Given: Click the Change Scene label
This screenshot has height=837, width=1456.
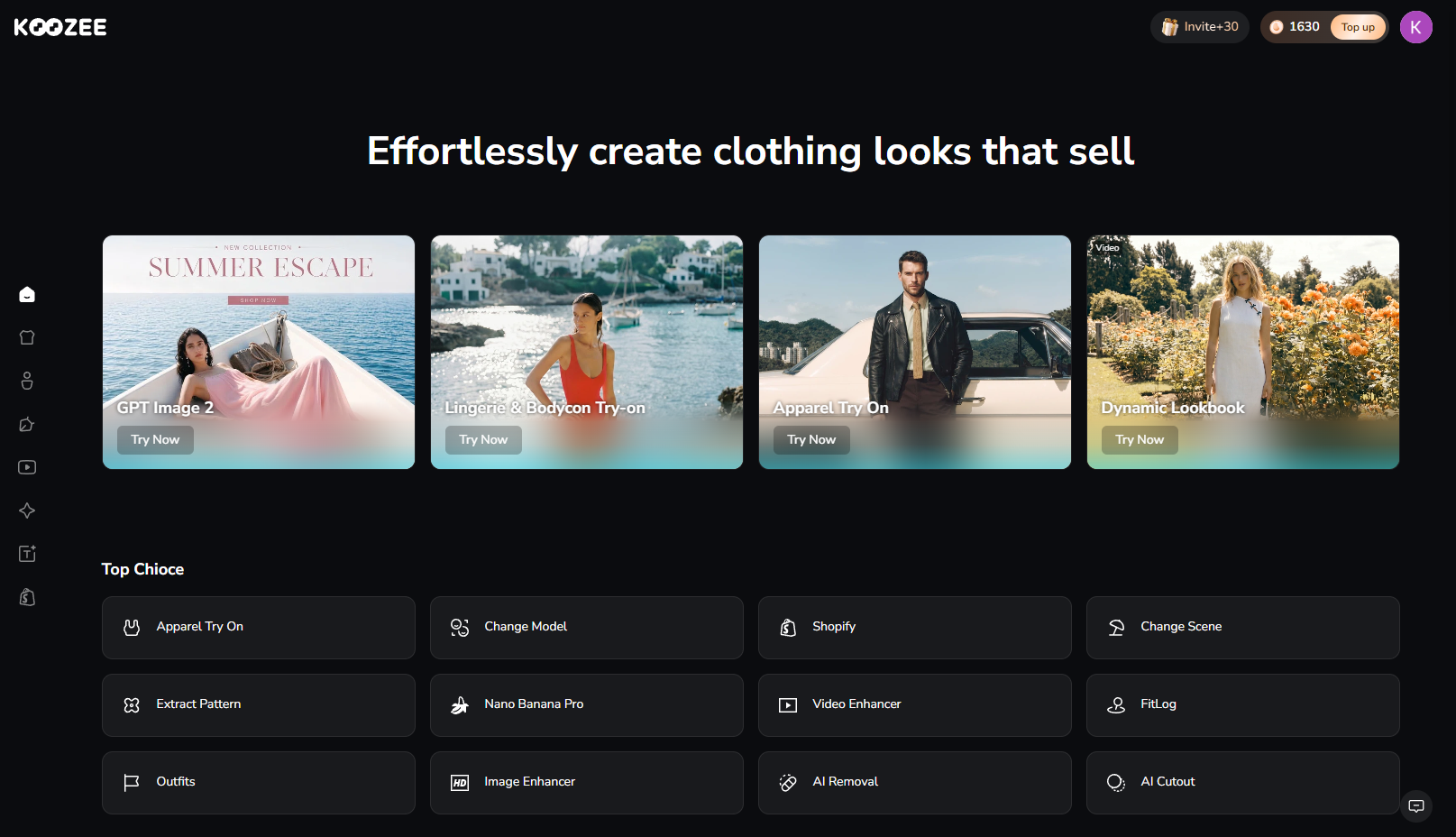Looking at the screenshot, I should (1181, 626).
